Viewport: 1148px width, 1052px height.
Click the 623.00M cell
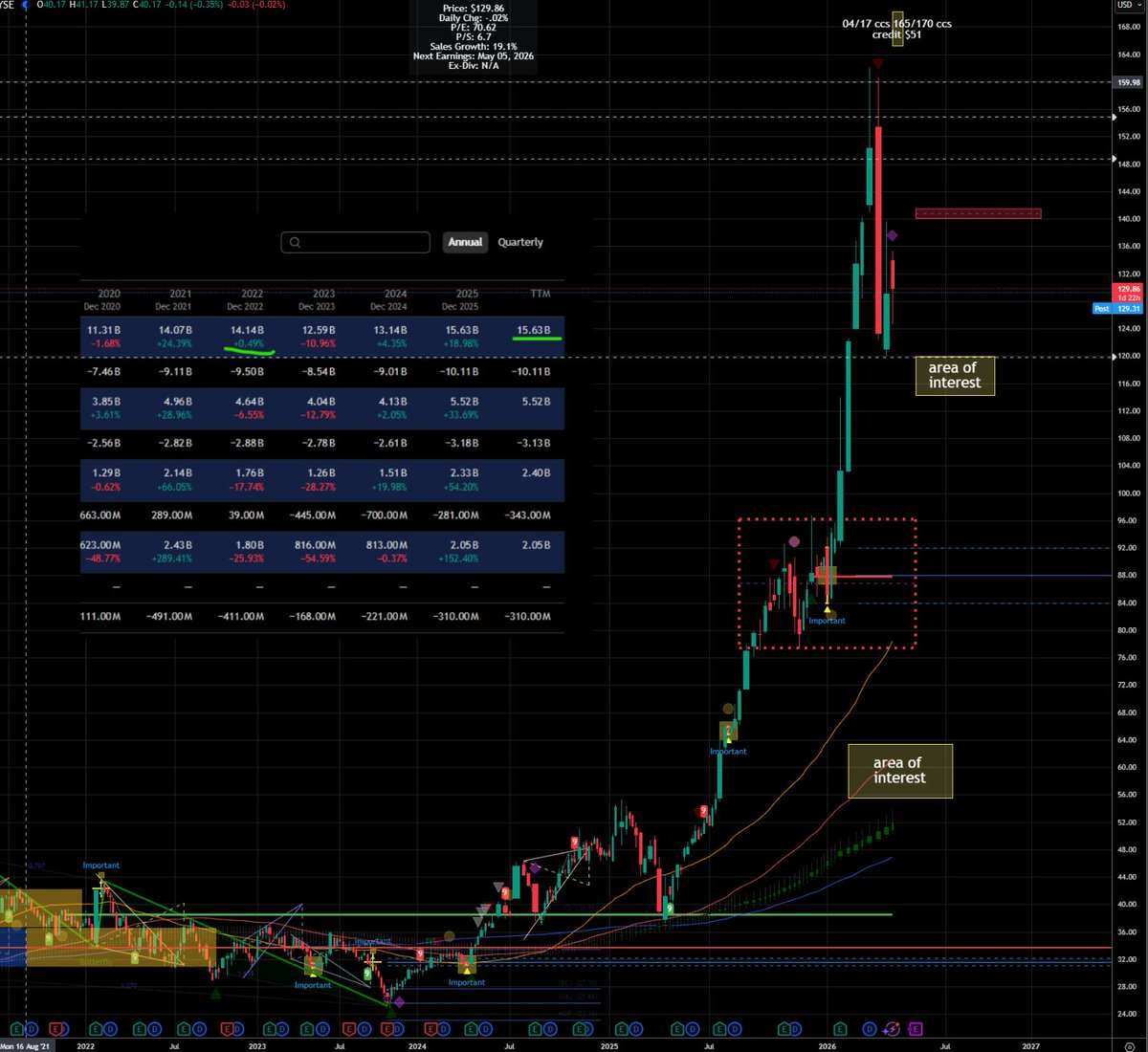[x=100, y=545]
